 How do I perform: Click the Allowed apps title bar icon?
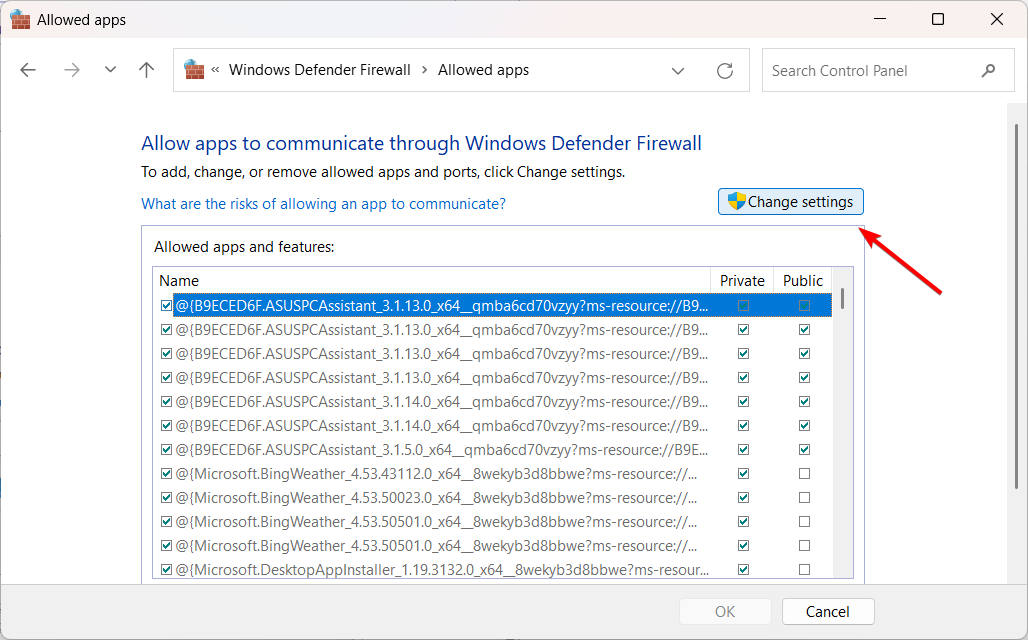[x=20, y=19]
